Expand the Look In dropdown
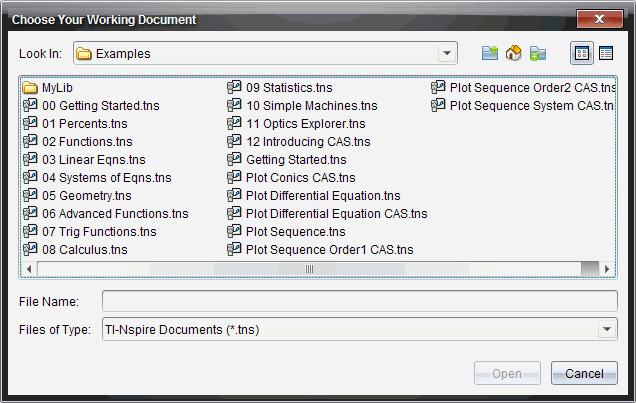The image size is (636, 403). click(x=446, y=53)
